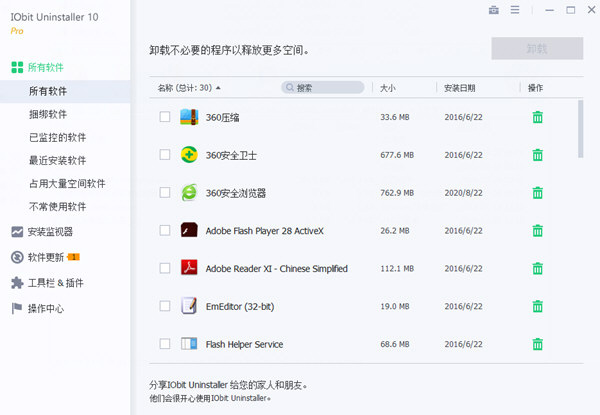Expand 安装监视器 in the sidebar
This screenshot has height=415, width=600.
pos(50,231)
